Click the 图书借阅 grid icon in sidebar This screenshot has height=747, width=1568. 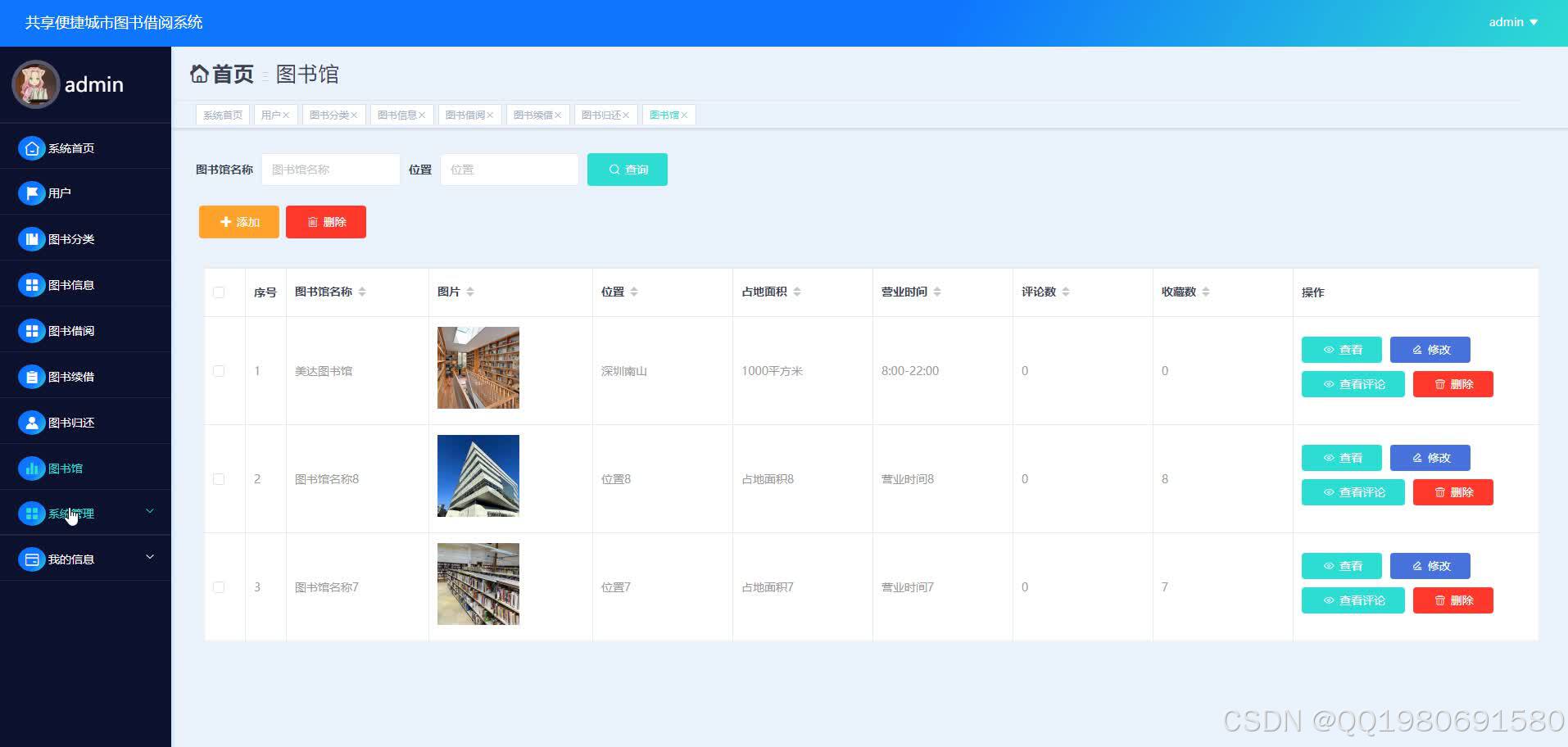pyautogui.click(x=31, y=331)
